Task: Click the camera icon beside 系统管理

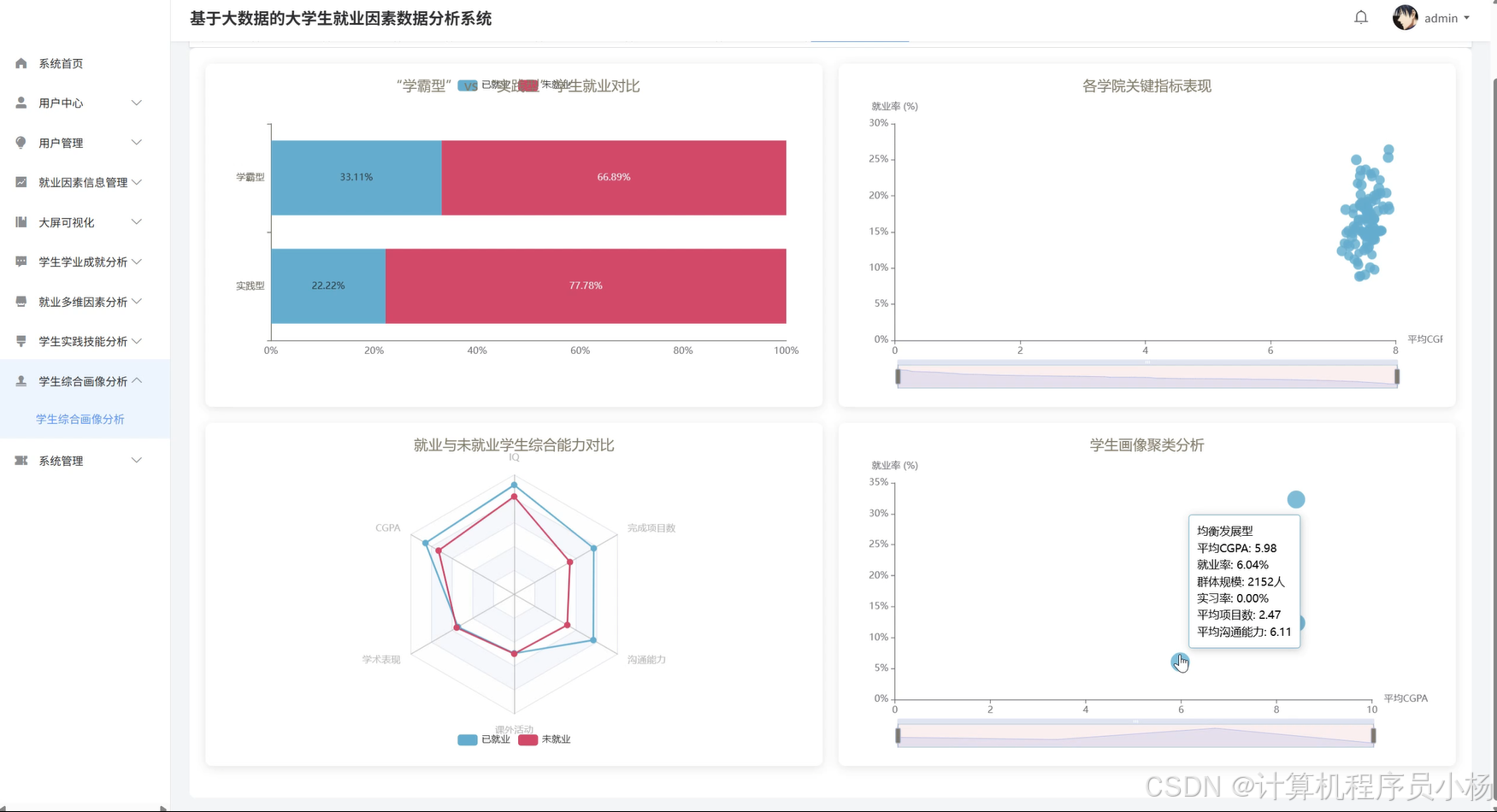Action: click(x=21, y=461)
